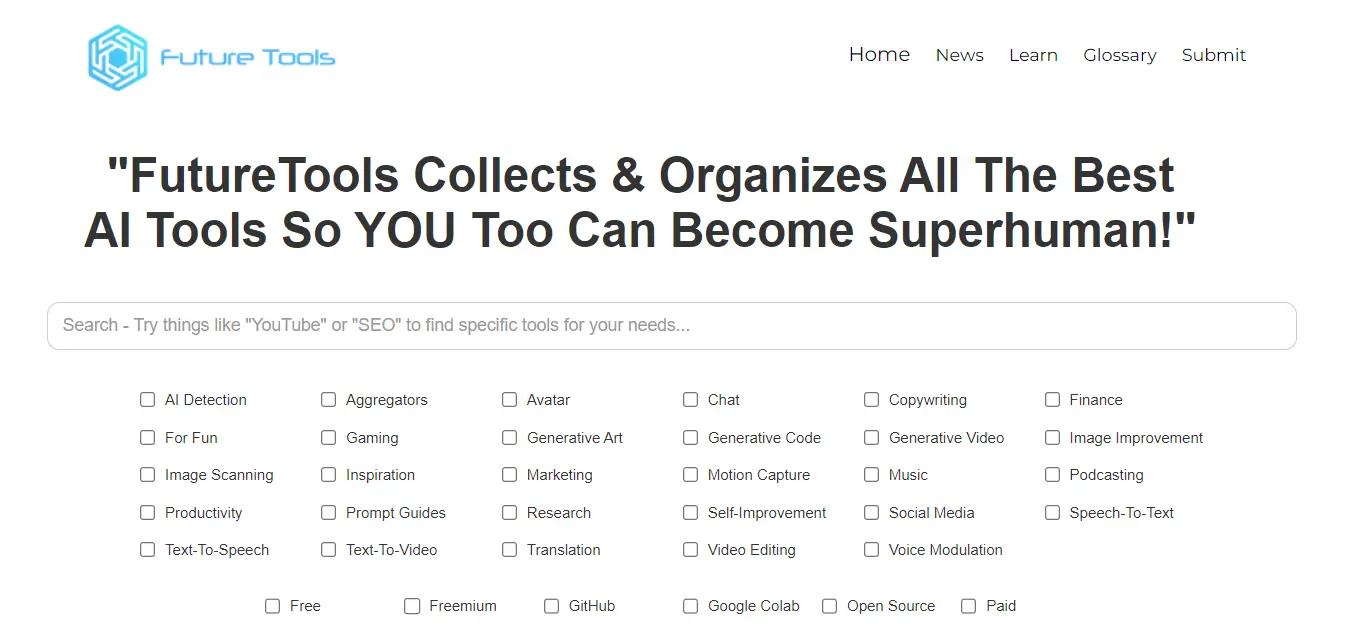Enable the Google Colab filter
This screenshot has width=1354, height=634.
click(x=690, y=606)
